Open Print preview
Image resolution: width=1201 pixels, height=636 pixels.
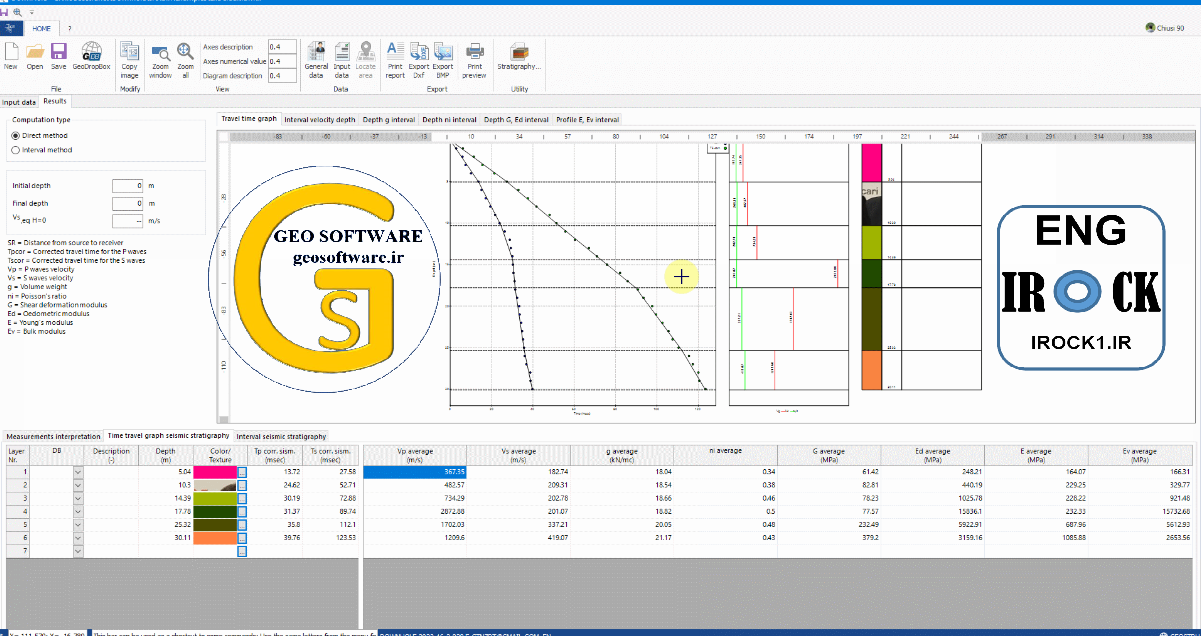475,59
